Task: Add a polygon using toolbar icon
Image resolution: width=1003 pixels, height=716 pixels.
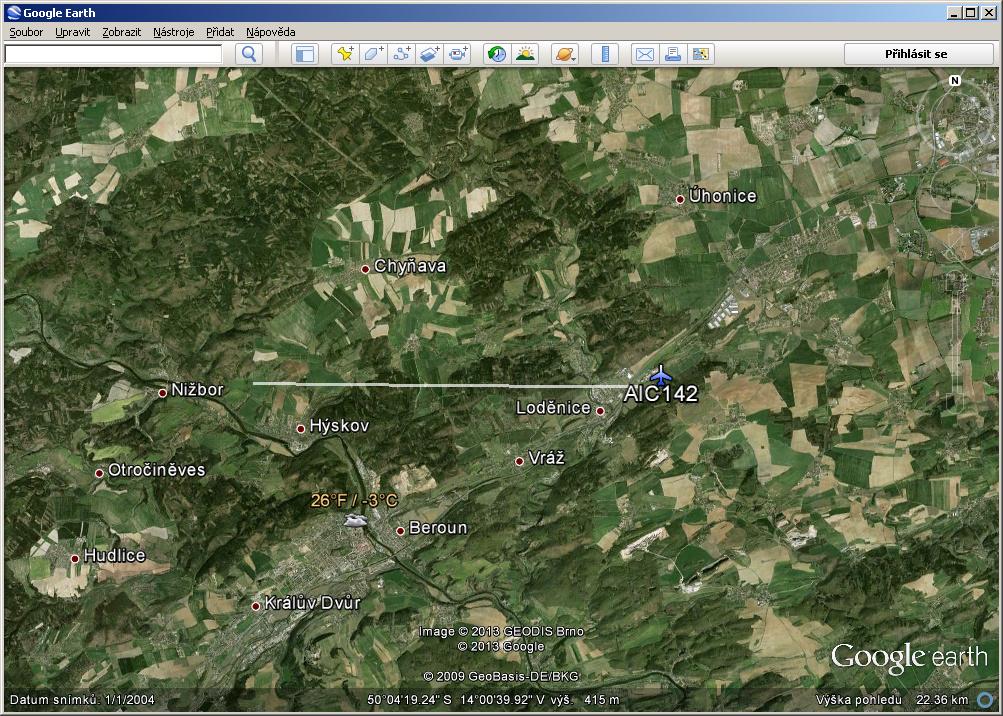Action: tap(373, 54)
